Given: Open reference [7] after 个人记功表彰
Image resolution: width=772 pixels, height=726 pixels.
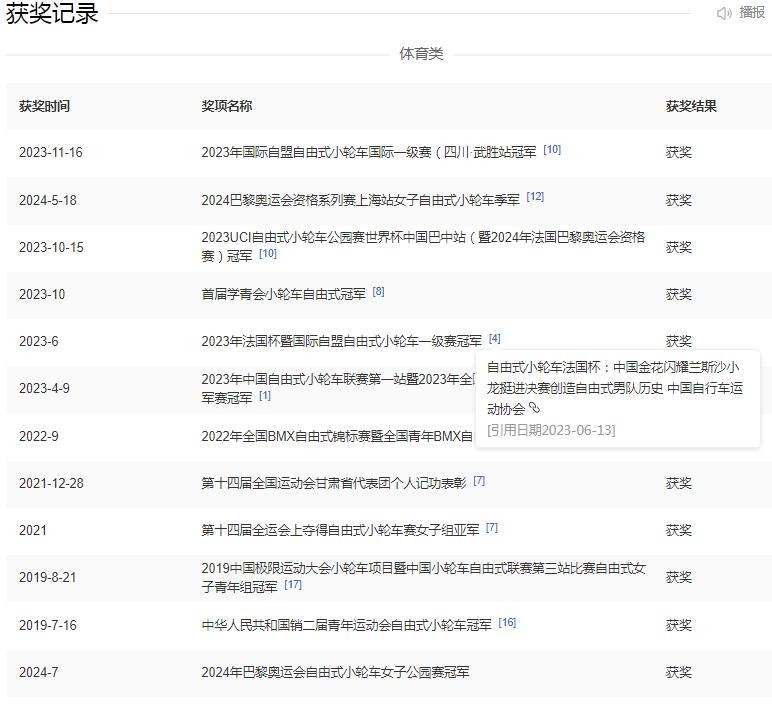Looking at the screenshot, I should pyautogui.click(x=479, y=481).
